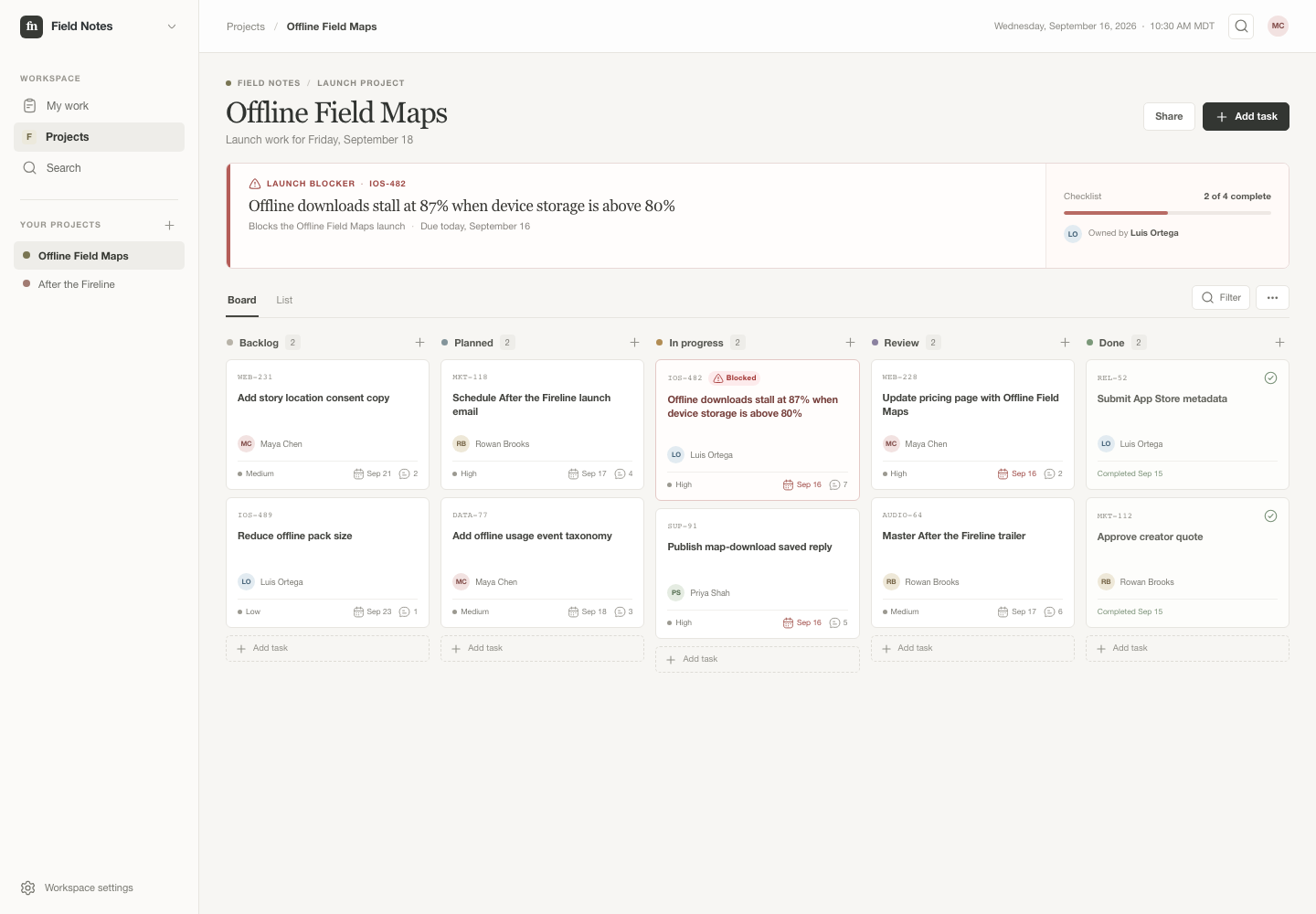The width and height of the screenshot is (1316, 914).
Task: Click Add task under the Done column
Action: [1187, 648]
